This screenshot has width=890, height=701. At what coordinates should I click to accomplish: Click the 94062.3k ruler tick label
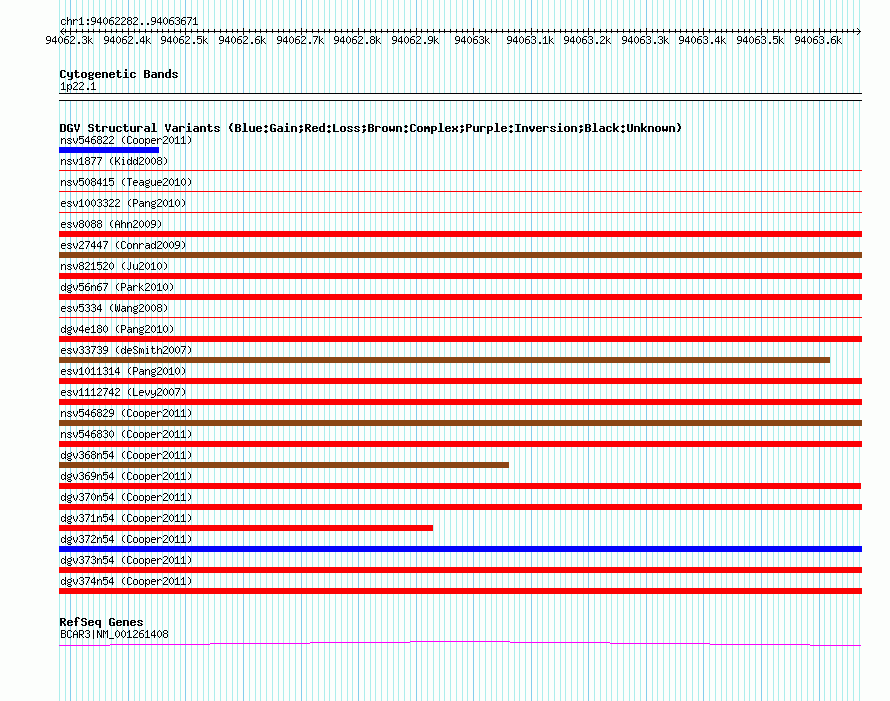69,40
